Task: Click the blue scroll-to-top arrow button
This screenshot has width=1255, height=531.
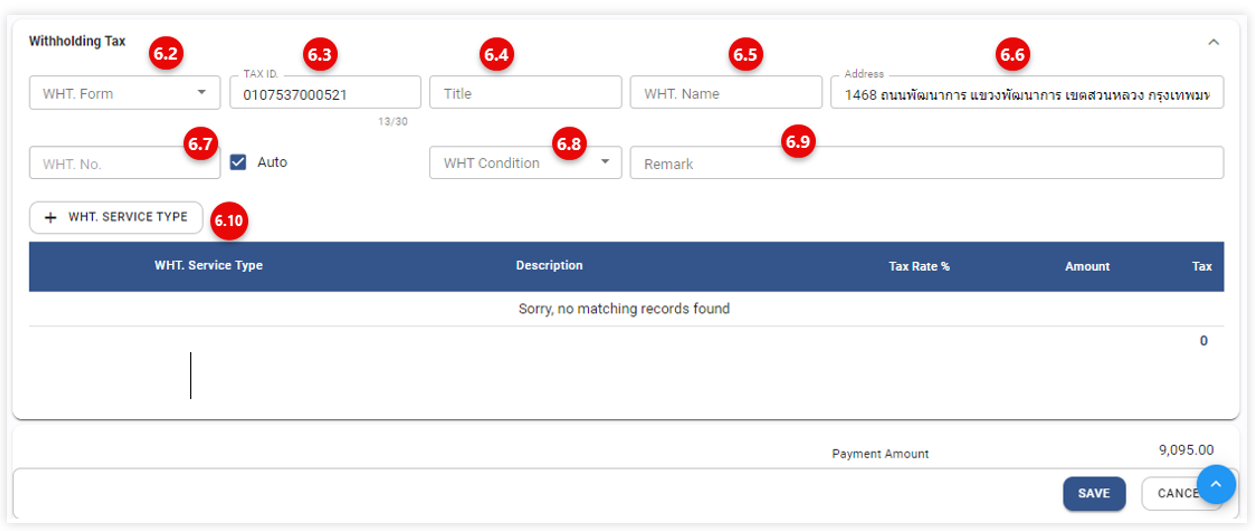Action: [1215, 485]
